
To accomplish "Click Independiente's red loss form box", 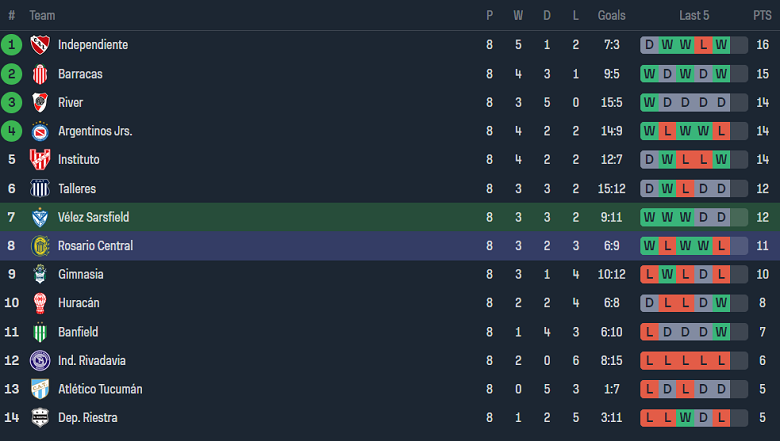I will click(x=704, y=45).
